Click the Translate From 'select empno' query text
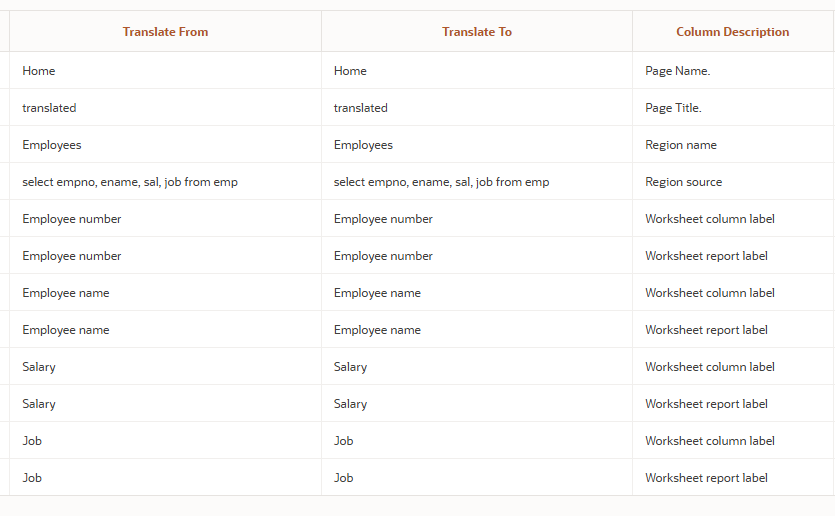The width and height of the screenshot is (835, 516). click(x=130, y=182)
